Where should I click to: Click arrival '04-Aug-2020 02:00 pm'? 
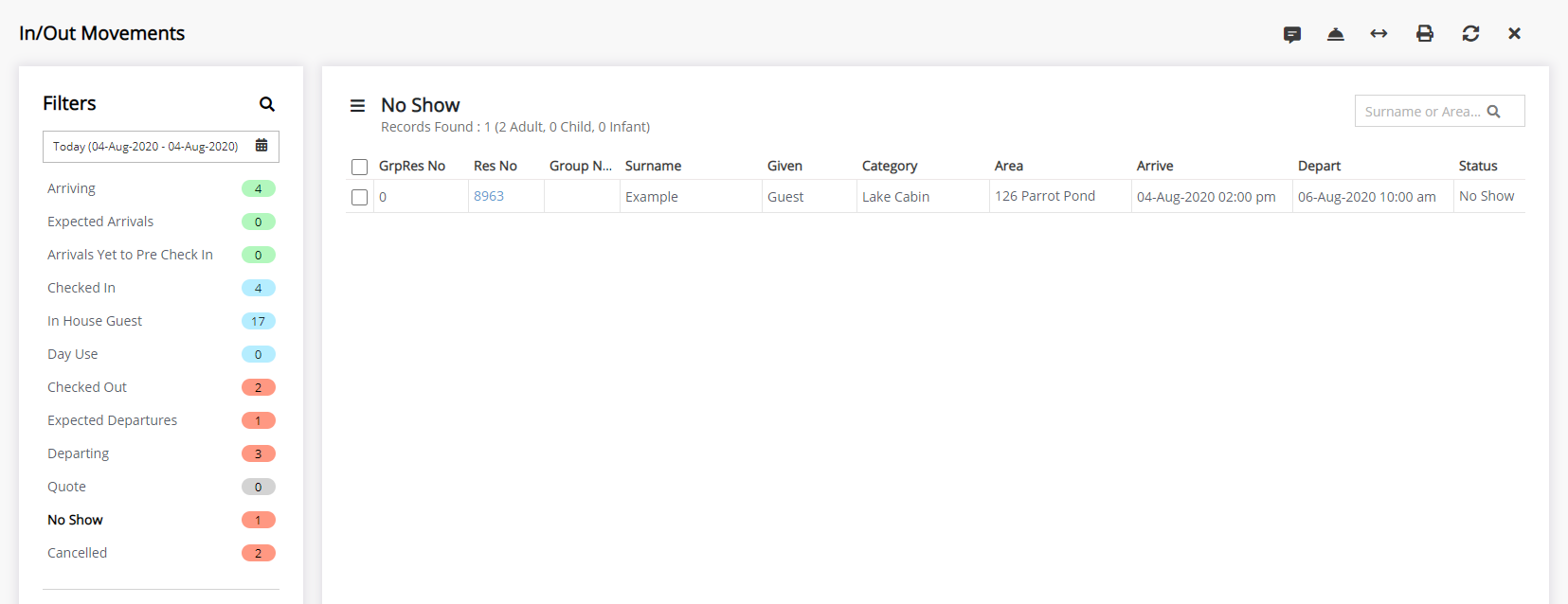(1212, 197)
